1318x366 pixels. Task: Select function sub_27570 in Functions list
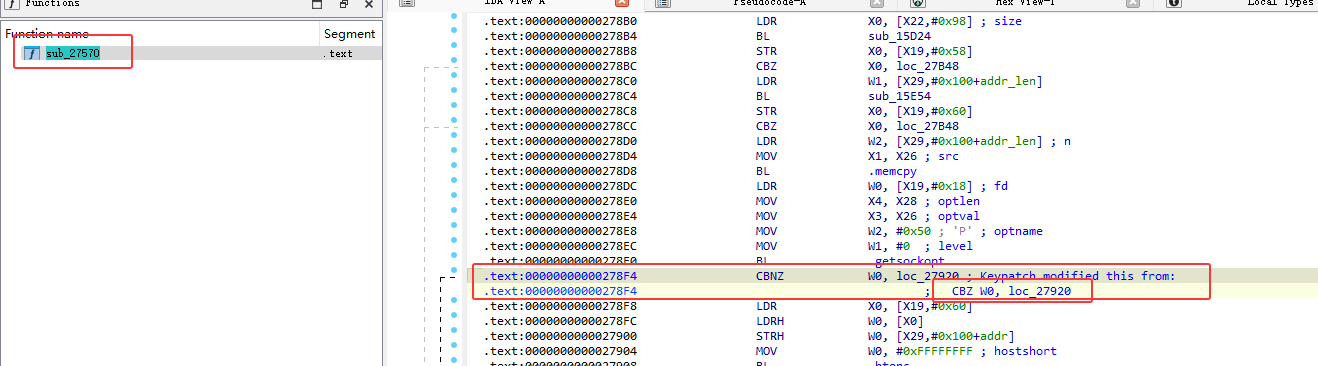73,52
